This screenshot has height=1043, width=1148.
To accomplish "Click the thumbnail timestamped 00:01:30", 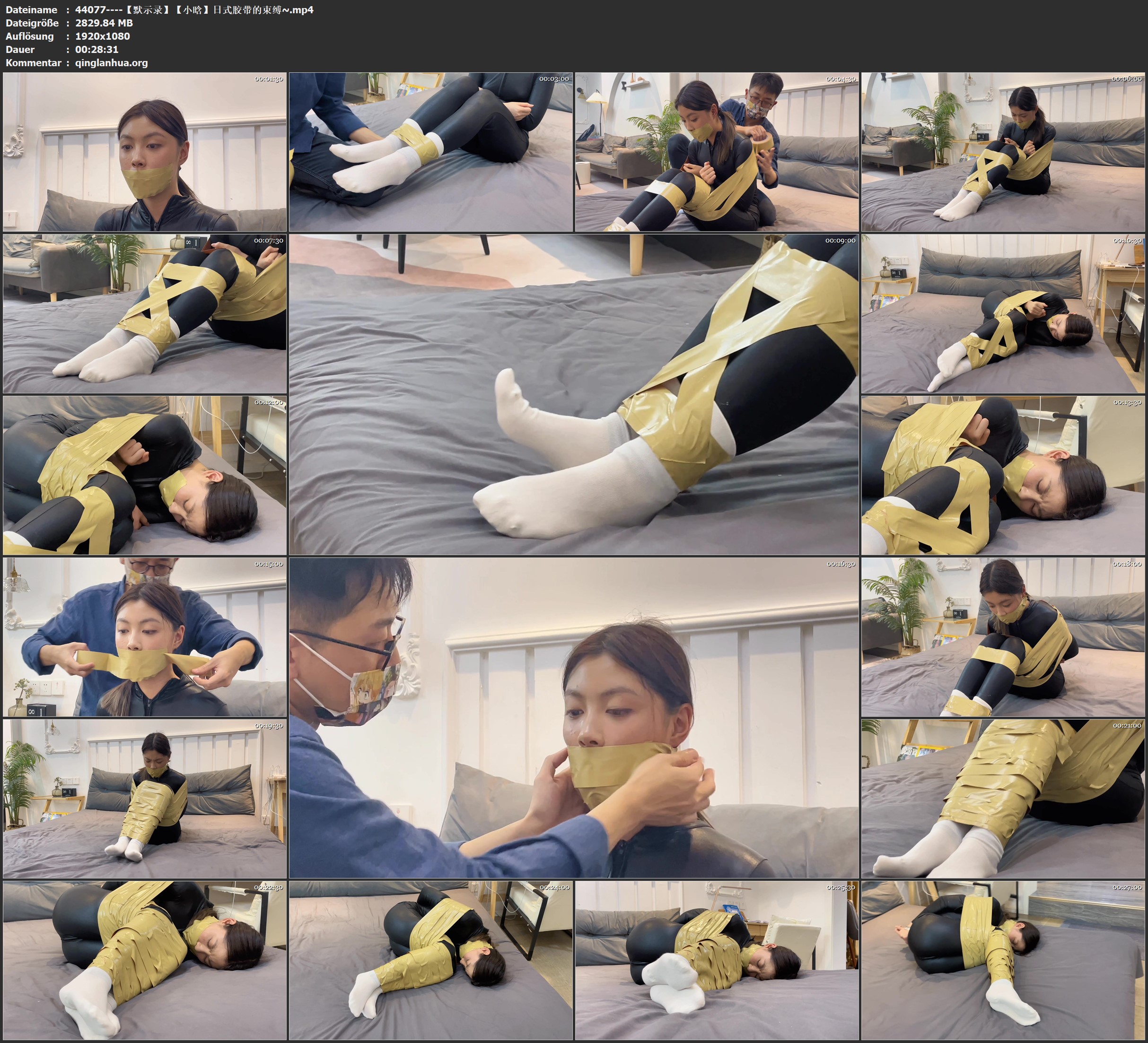I will tap(145, 152).
